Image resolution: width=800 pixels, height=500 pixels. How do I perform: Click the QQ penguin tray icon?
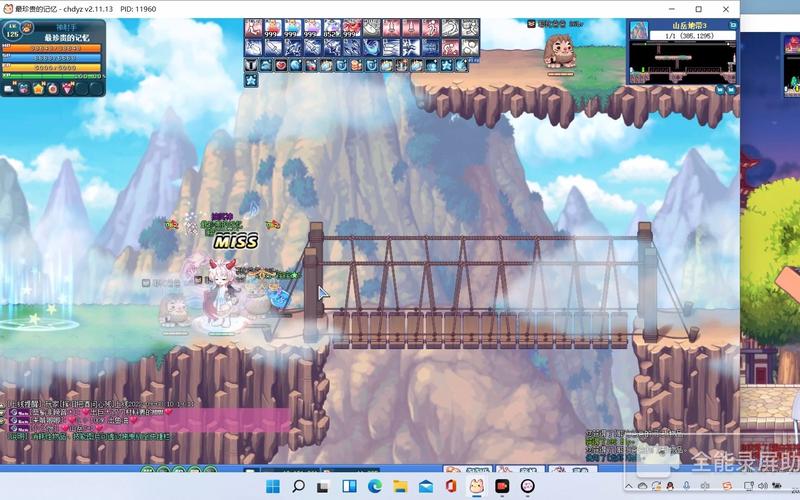[670, 486]
